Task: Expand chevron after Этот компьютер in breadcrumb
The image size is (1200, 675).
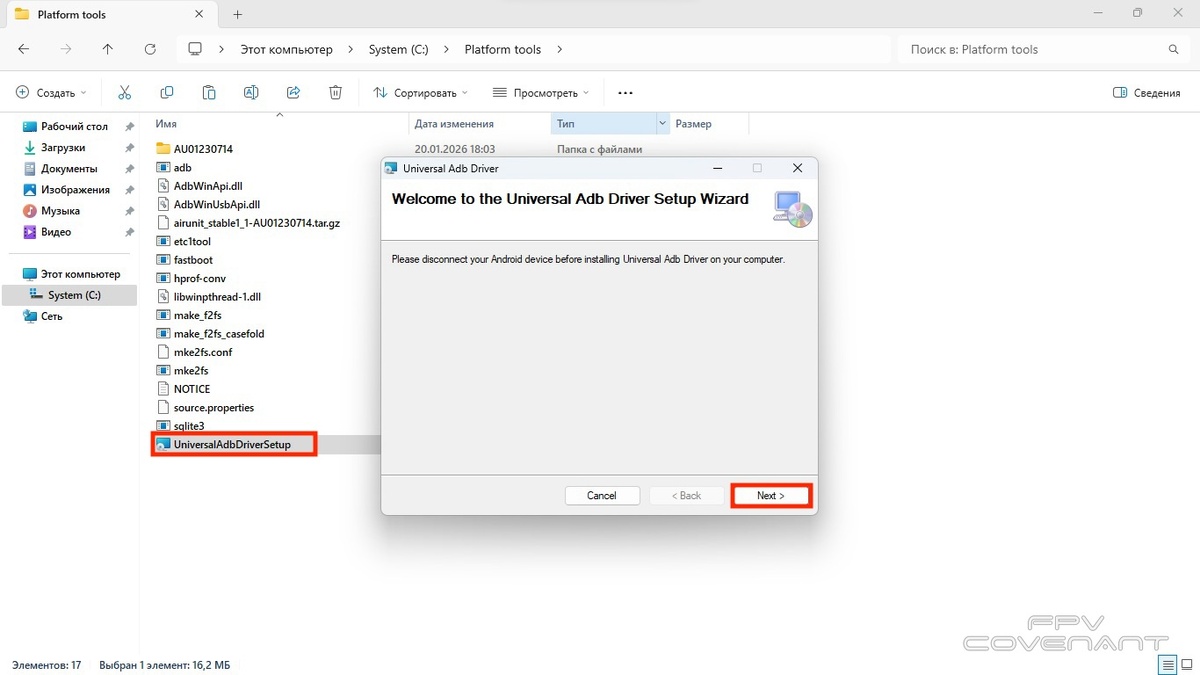Action: [x=351, y=49]
